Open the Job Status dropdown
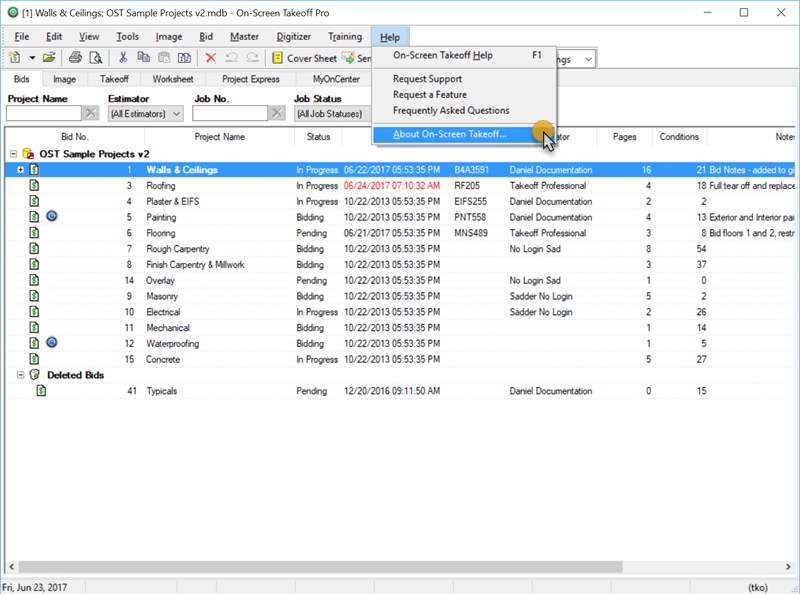Viewport: 800px width, 594px height. pos(334,113)
